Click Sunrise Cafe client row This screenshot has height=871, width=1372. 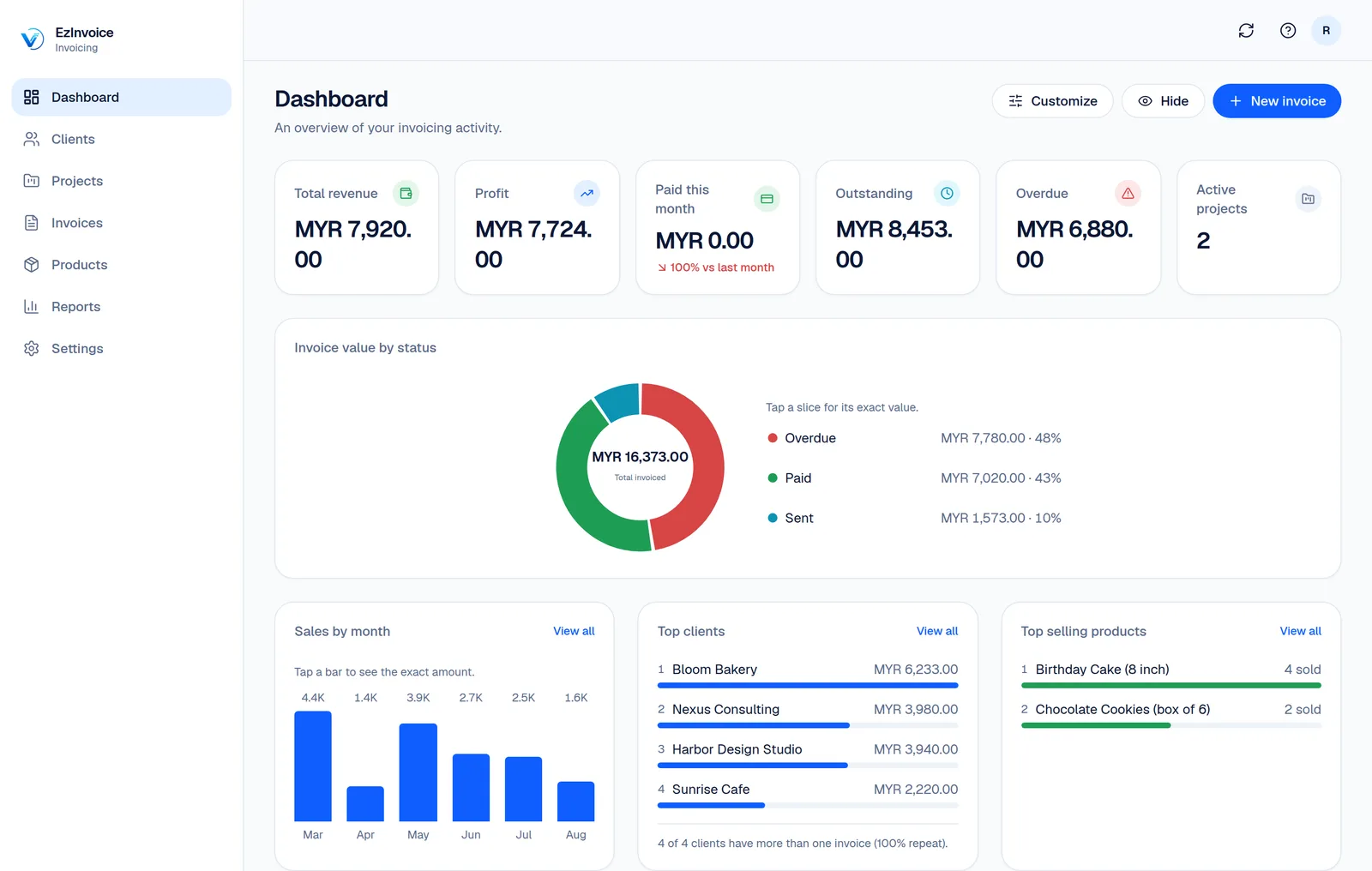808,795
